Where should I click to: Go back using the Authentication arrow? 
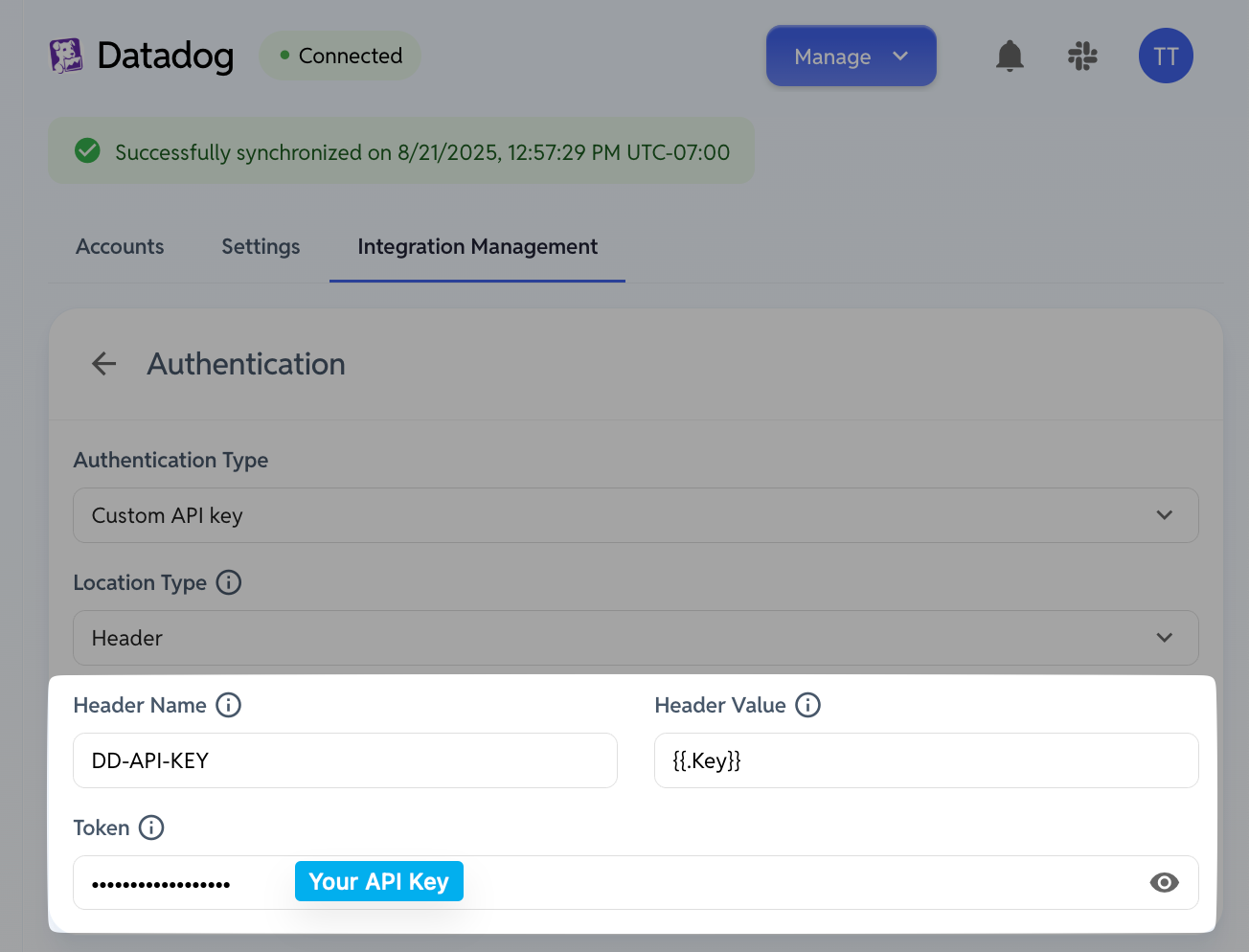tap(103, 364)
